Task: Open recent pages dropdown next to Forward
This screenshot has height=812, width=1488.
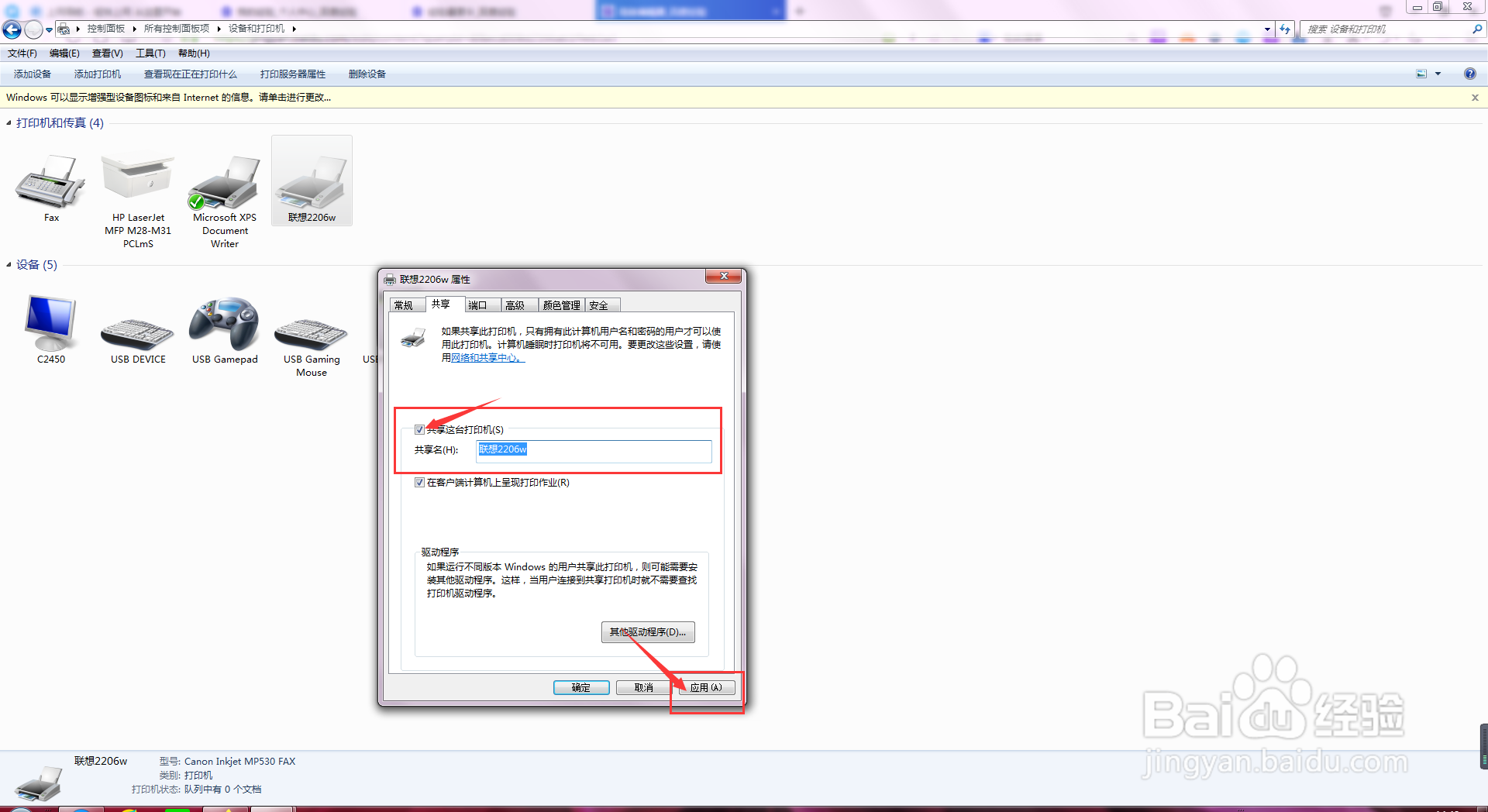Action: [49, 30]
